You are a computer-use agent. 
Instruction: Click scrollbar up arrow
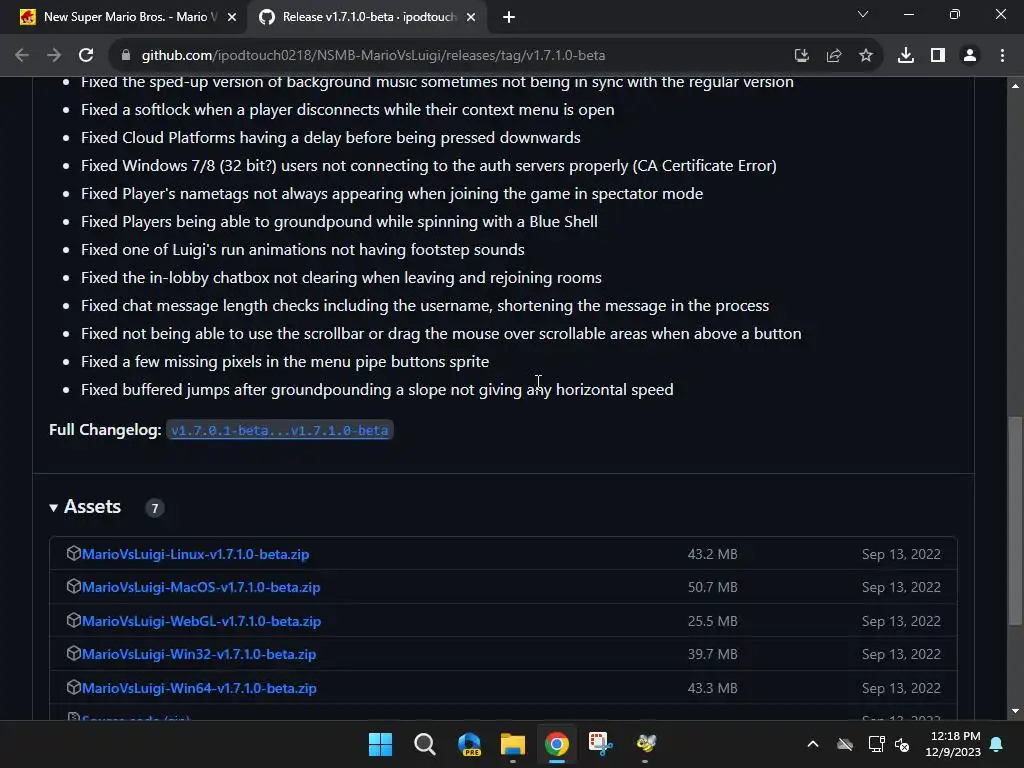[x=1015, y=86]
